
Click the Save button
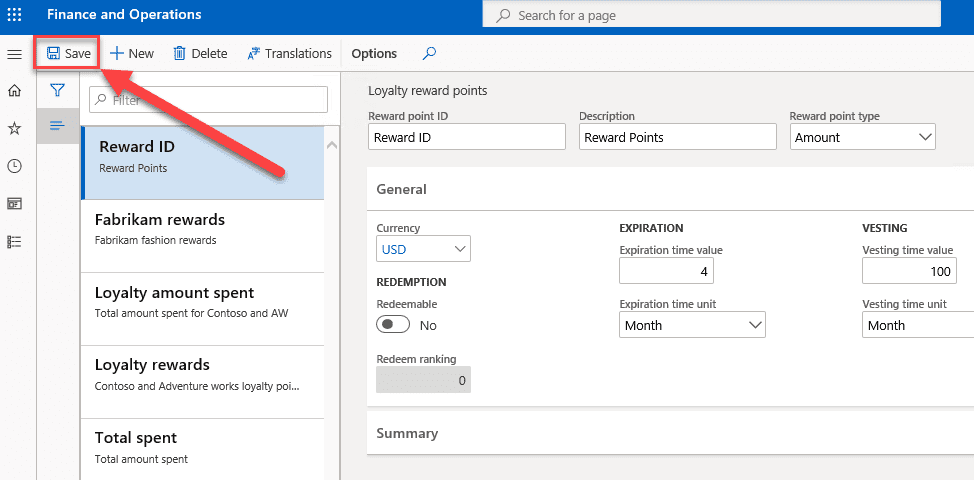click(x=68, y=53)
